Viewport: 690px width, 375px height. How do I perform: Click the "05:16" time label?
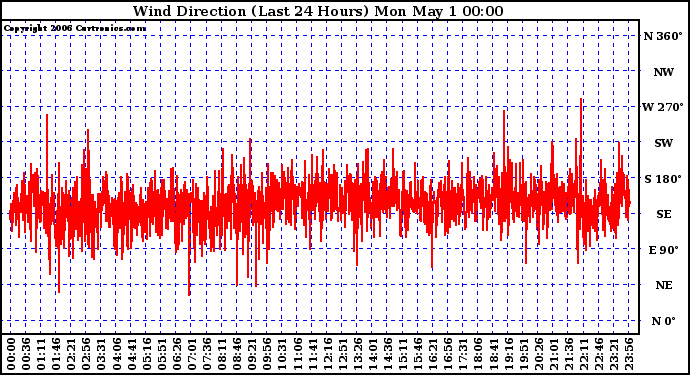click(147, 354)
